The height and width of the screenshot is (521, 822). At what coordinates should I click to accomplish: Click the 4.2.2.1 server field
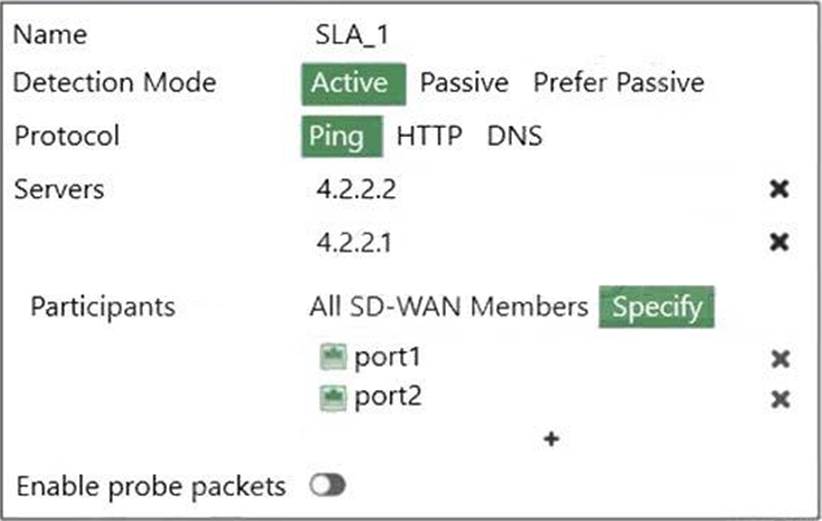tap(355, 242)
